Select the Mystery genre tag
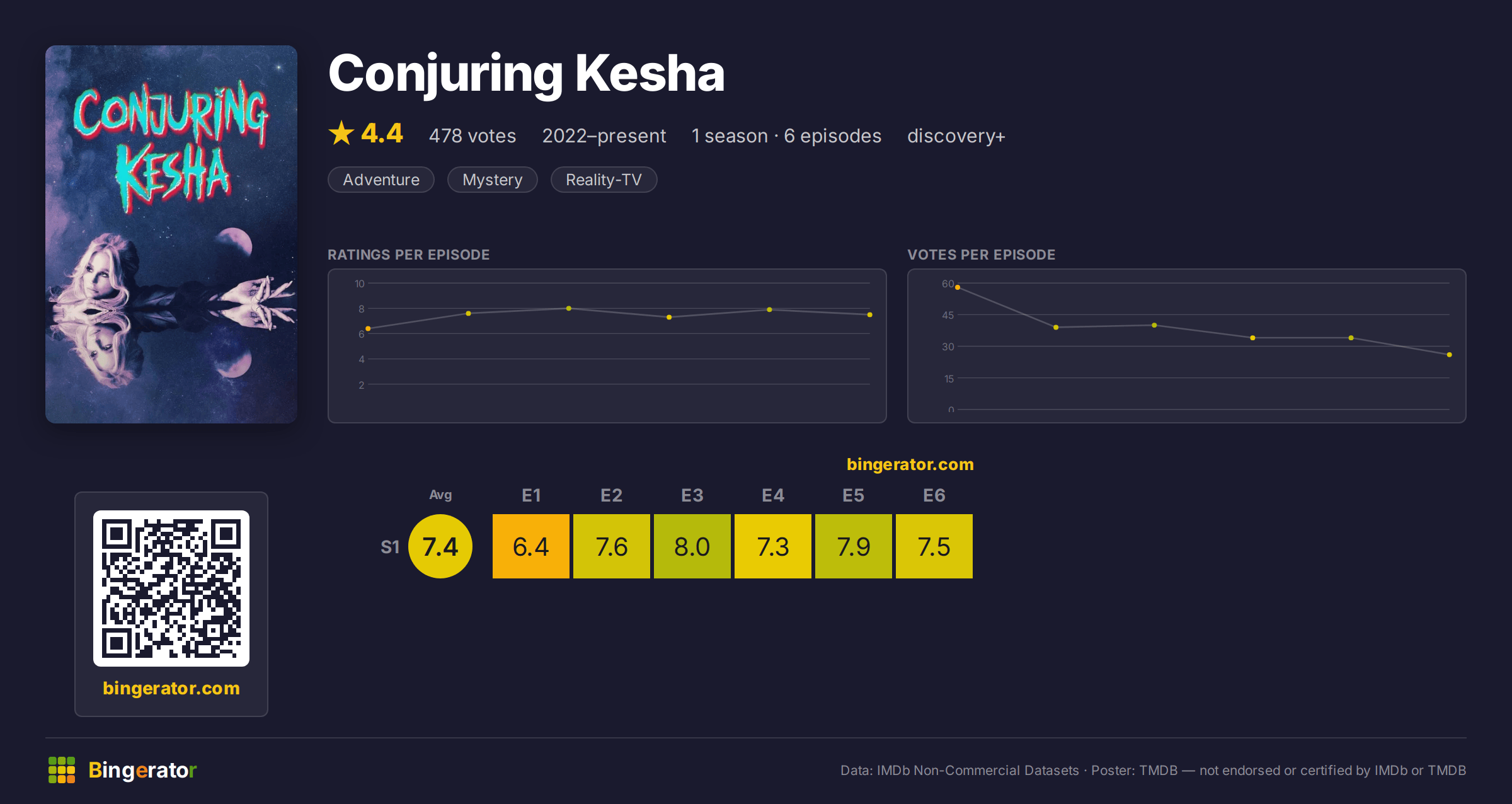 coord(493,180)
